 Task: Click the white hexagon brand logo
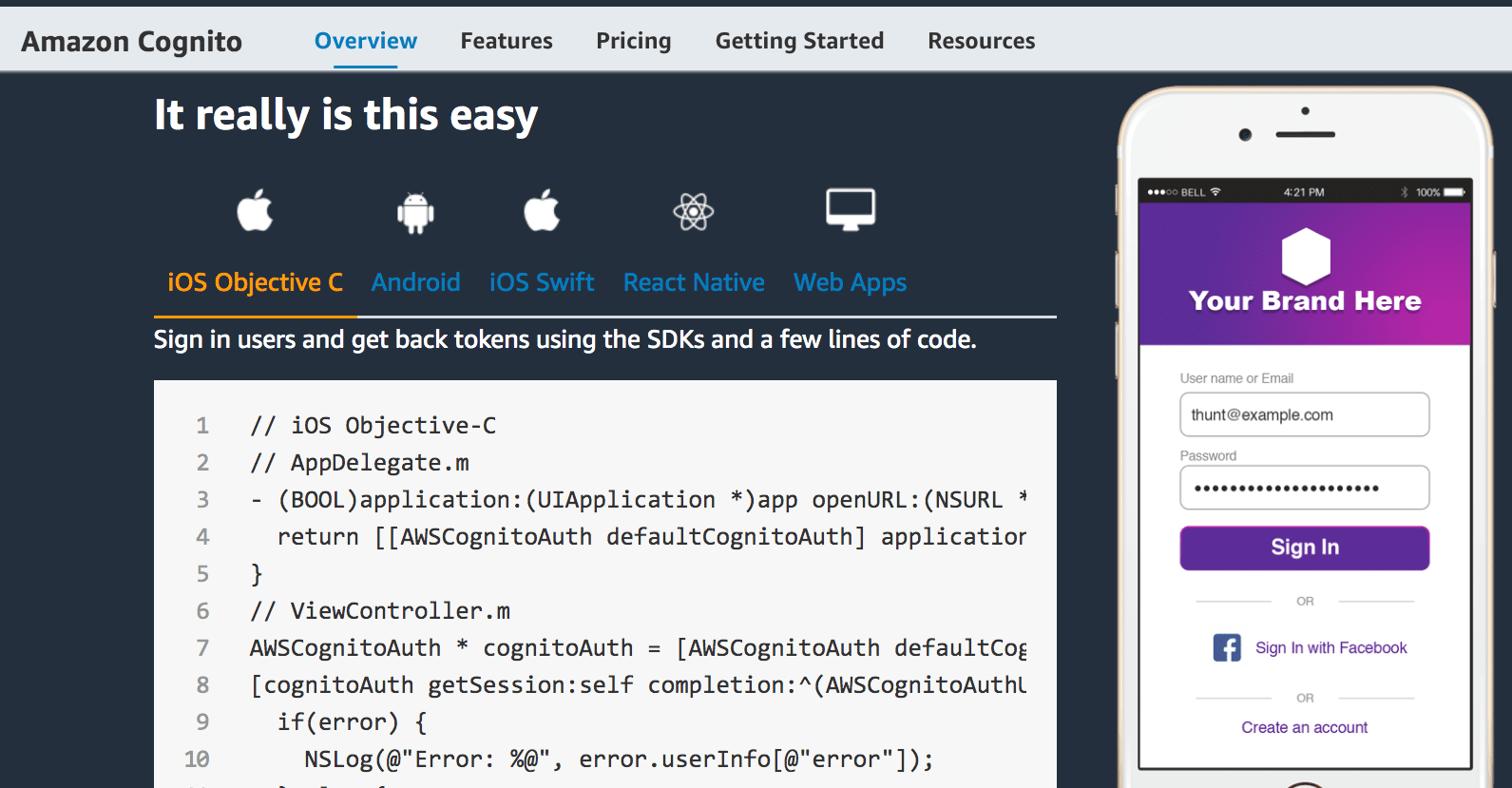1306,257
